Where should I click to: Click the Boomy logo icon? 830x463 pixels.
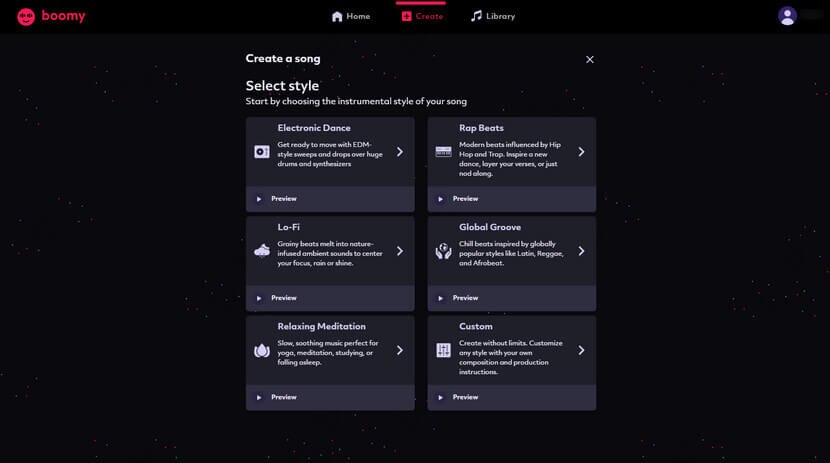pyautogui.click(x=26, y=16)
